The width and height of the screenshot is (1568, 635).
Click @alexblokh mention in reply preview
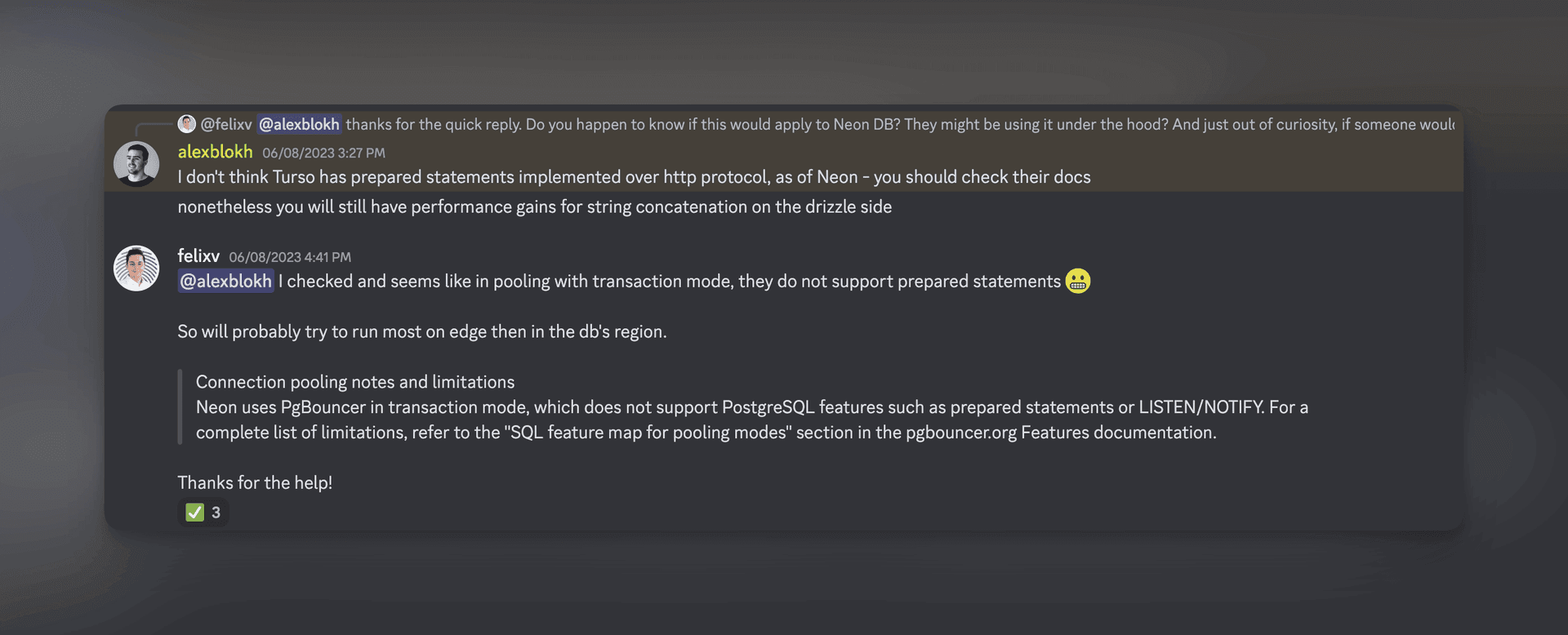click(x=299, y=124)
